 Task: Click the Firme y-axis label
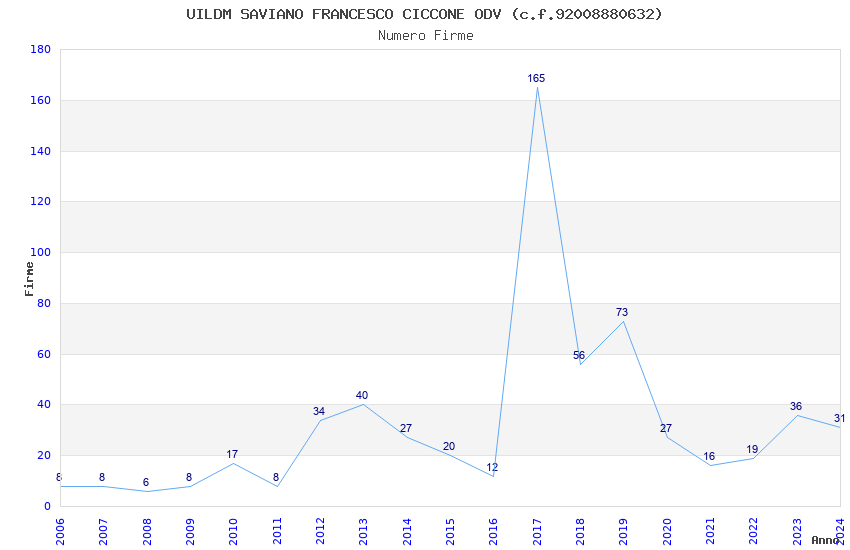click(29, 279)
